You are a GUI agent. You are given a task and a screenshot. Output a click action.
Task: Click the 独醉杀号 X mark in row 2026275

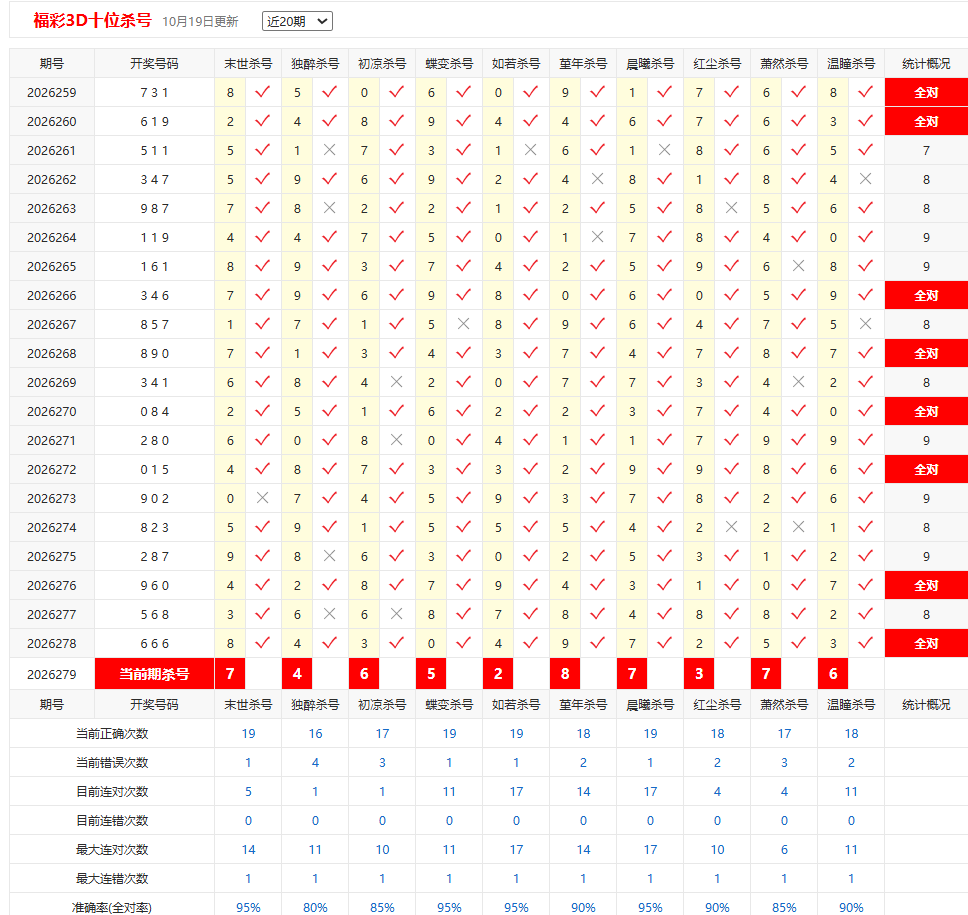point(330,556)
